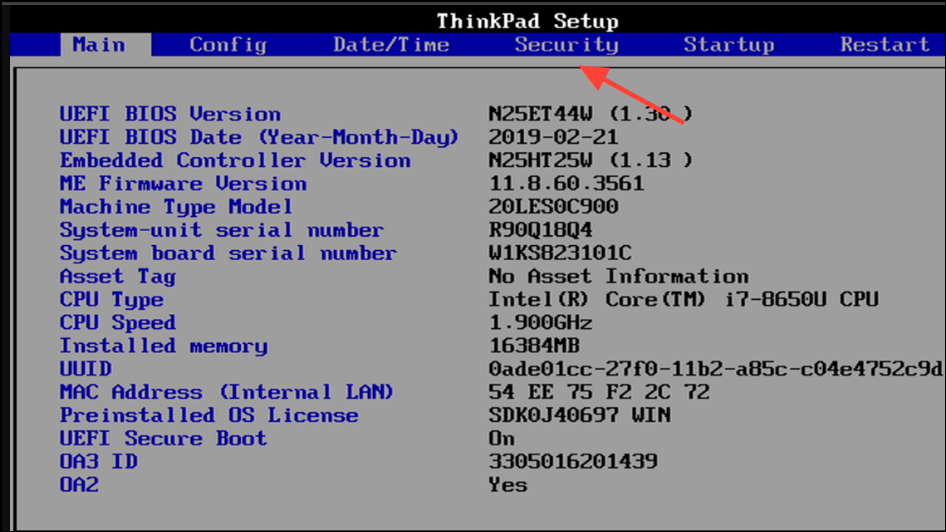This screenshot has height=532, width=946.
Task: Select the 1.900GHz speed value
Action: [x=541, y=323]
